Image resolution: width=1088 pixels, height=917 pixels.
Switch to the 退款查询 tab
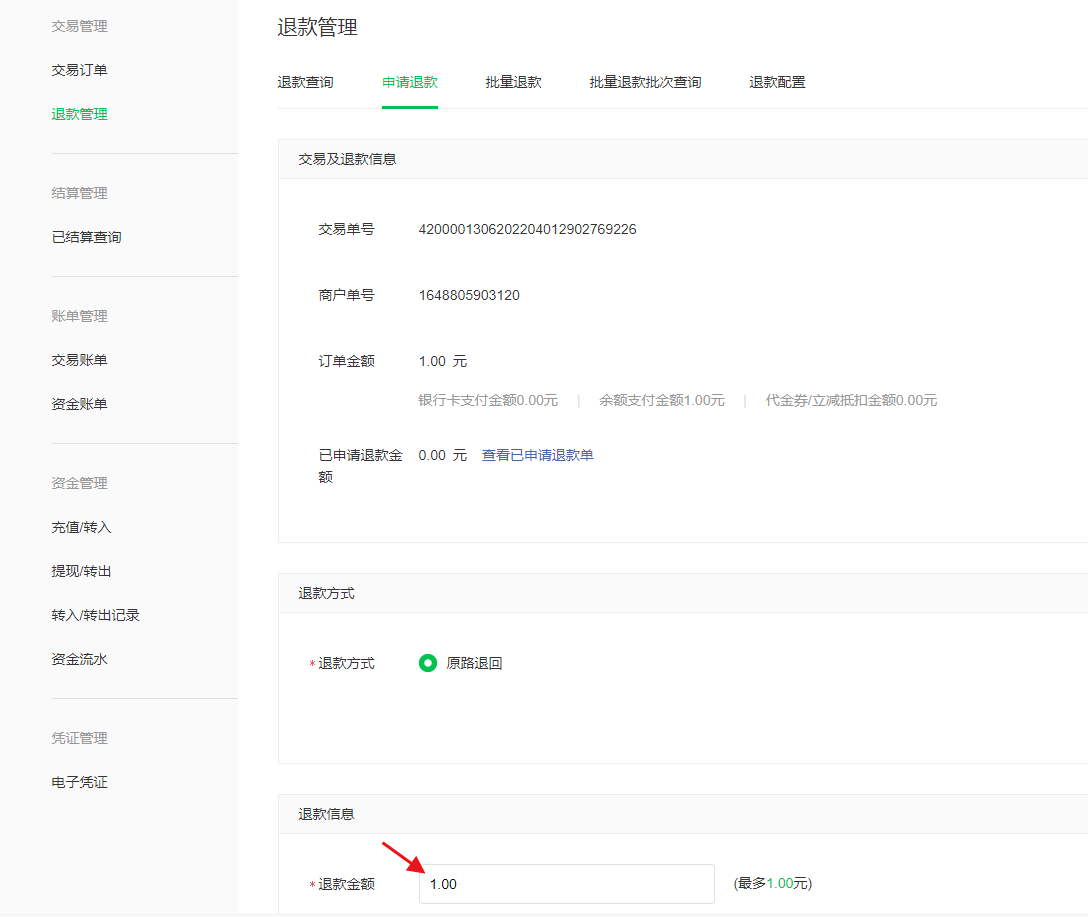tap(305, 82)
